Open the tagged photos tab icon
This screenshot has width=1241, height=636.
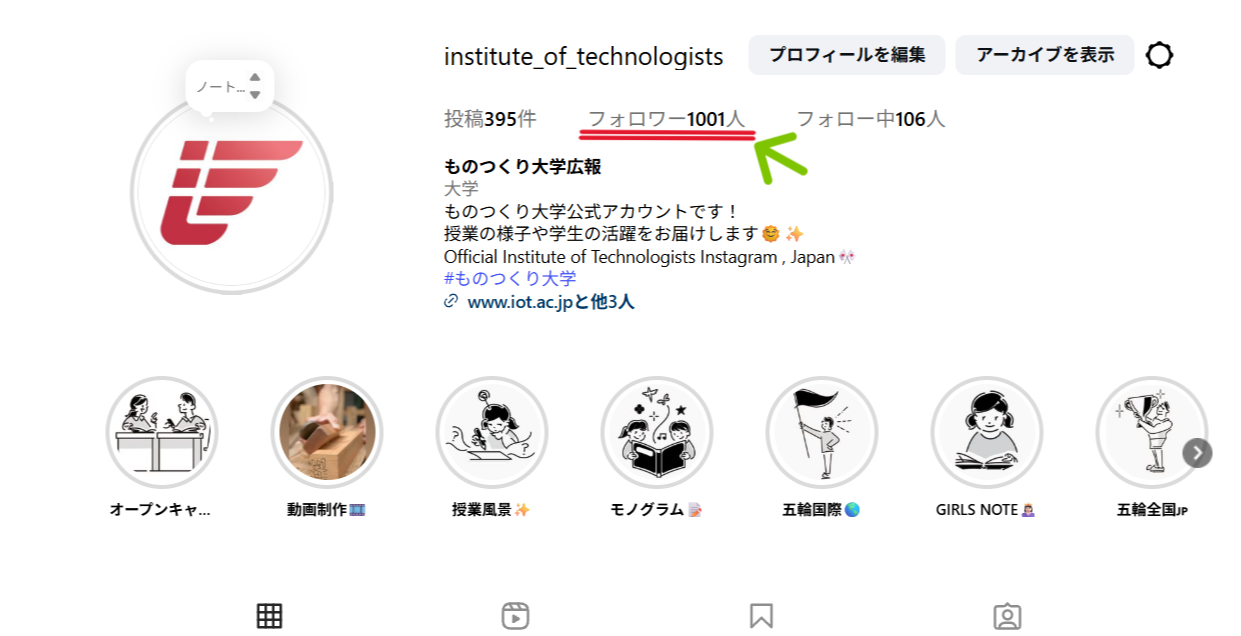[1007, 616]
